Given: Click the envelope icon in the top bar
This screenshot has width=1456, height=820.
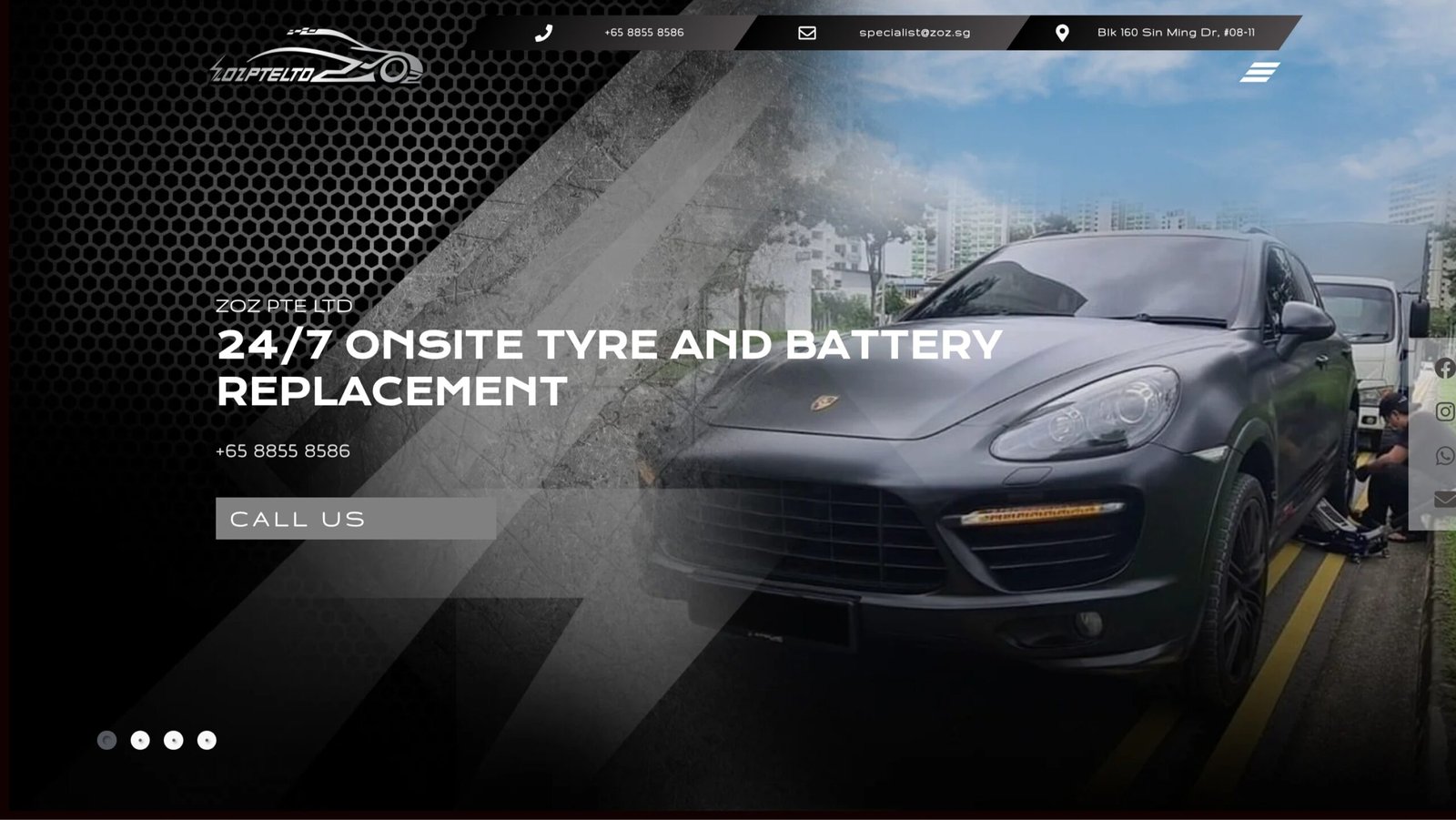Looking at the screenshot, I should [x=807, y=33].
